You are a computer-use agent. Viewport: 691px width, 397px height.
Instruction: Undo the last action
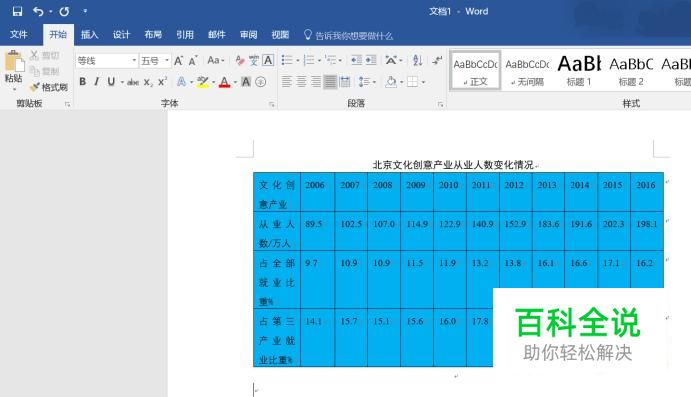coord(38,11)
